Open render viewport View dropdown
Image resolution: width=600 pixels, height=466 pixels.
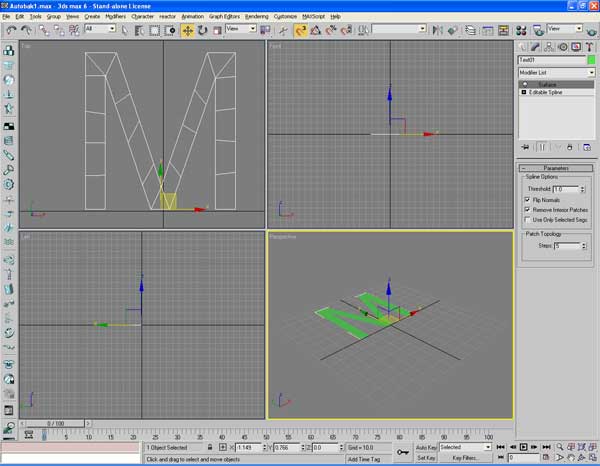[x=565, y=29]
